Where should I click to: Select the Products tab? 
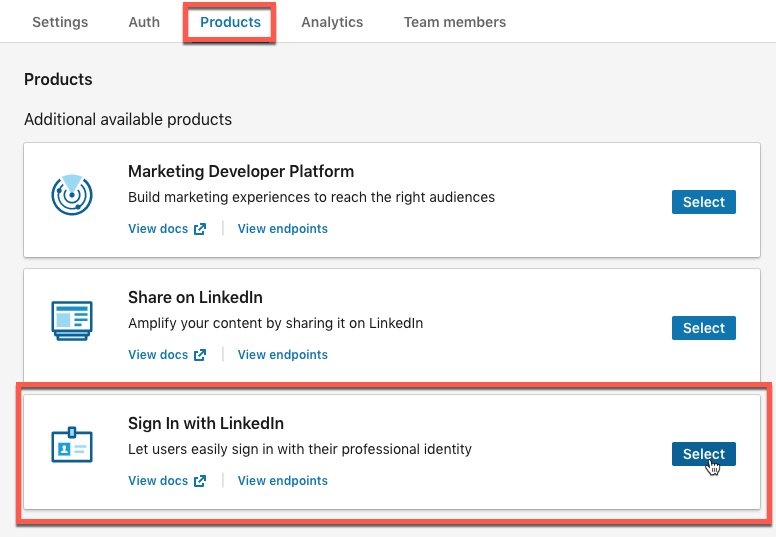[x=230, y=22]
